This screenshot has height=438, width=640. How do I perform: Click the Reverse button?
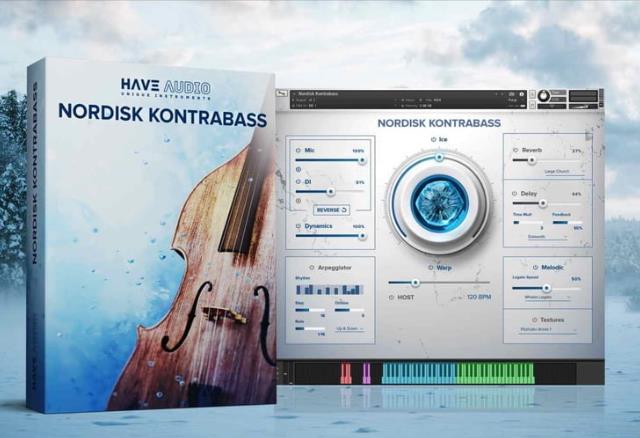tap(331, 210)
